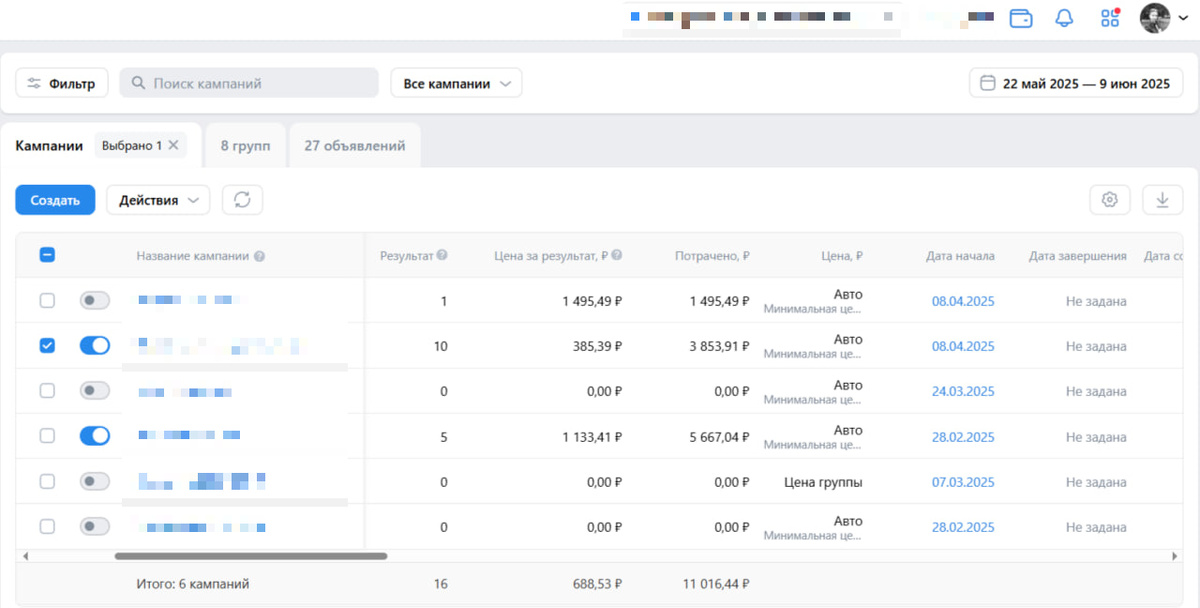
Task: Open table settings gear
Action: (1109, 200)
